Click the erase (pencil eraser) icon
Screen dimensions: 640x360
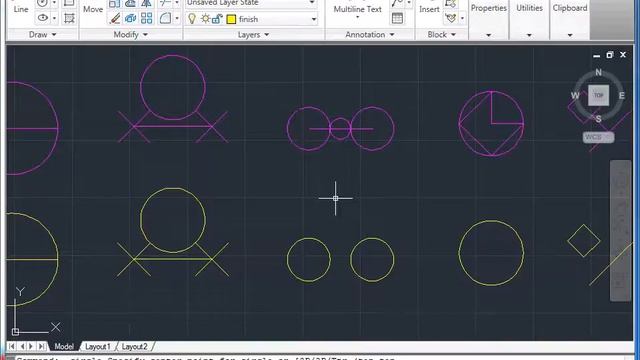click(115, 18)
